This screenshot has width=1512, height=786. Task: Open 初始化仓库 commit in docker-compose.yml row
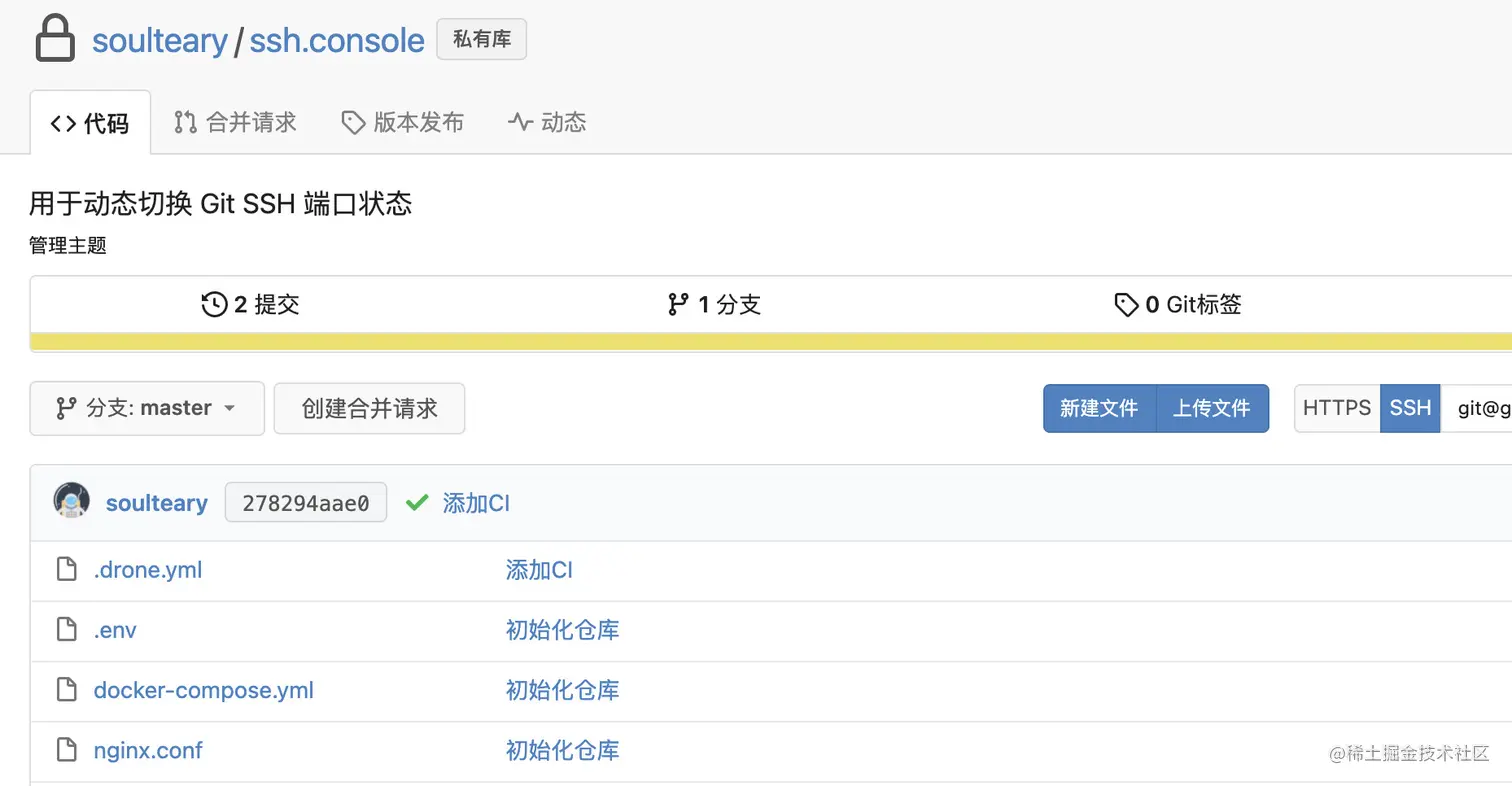563,690
